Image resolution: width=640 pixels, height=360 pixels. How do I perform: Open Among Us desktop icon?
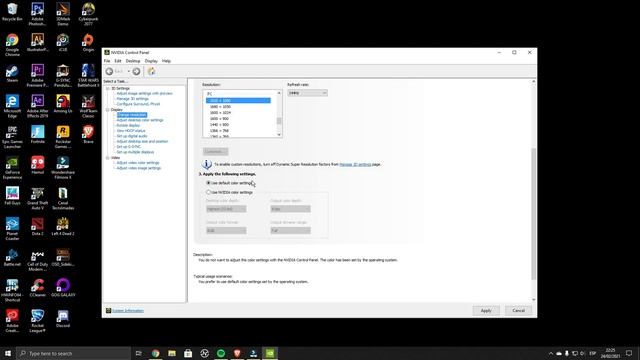63,104
